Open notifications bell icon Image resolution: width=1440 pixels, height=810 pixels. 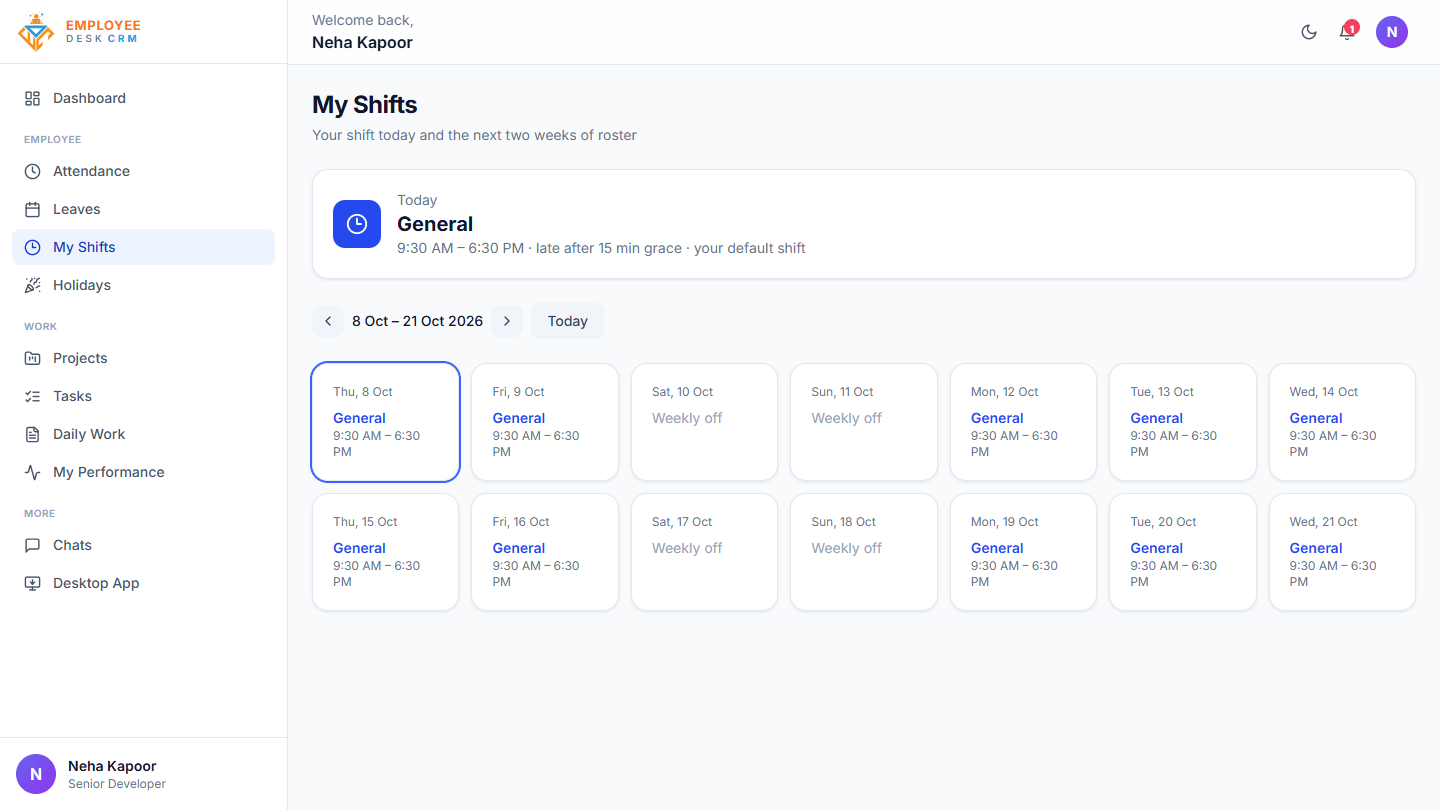1347,32
